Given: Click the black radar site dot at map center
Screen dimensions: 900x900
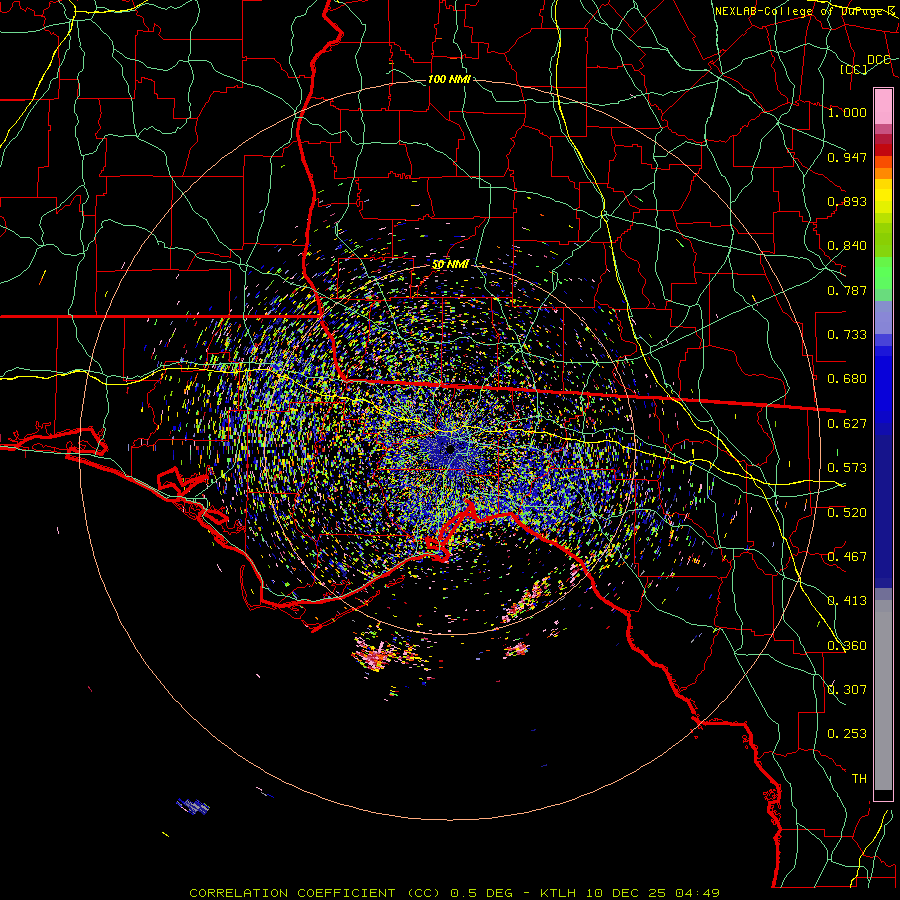Looking at the screenshot, I should (451, 449).
